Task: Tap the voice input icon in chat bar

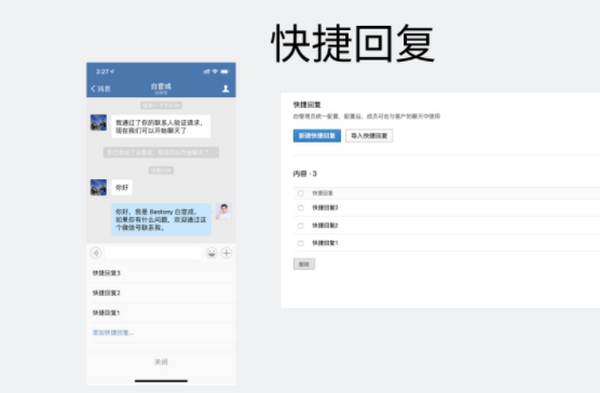Action: tap(96, 253)
